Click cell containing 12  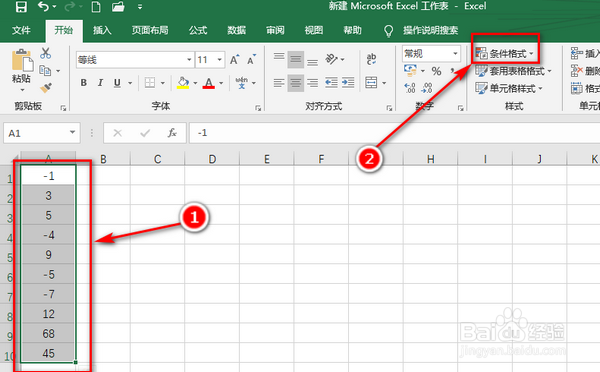(48, 314)
